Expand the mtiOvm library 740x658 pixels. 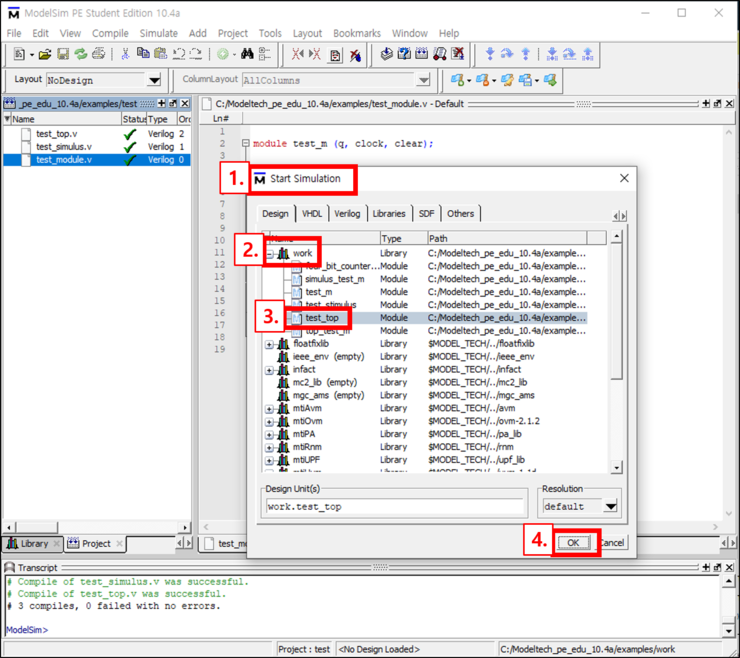(x=269, y=422)
